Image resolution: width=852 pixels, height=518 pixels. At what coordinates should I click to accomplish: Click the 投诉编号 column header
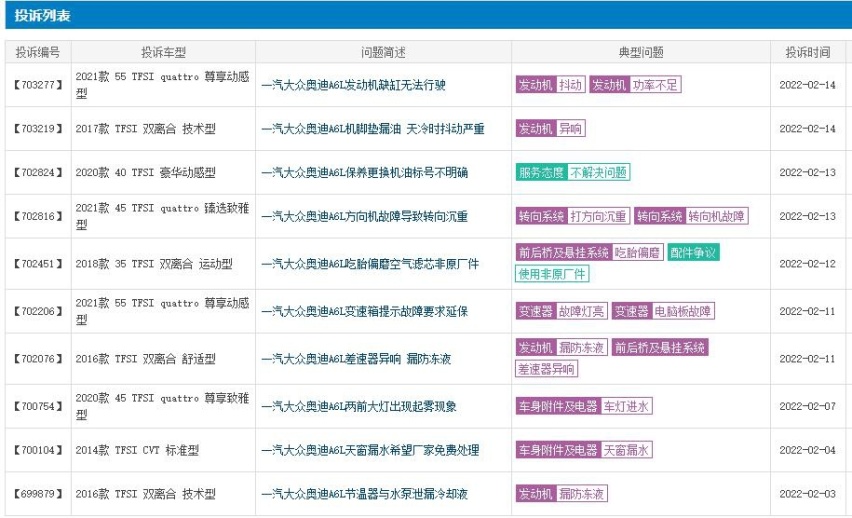click(37, 52)
